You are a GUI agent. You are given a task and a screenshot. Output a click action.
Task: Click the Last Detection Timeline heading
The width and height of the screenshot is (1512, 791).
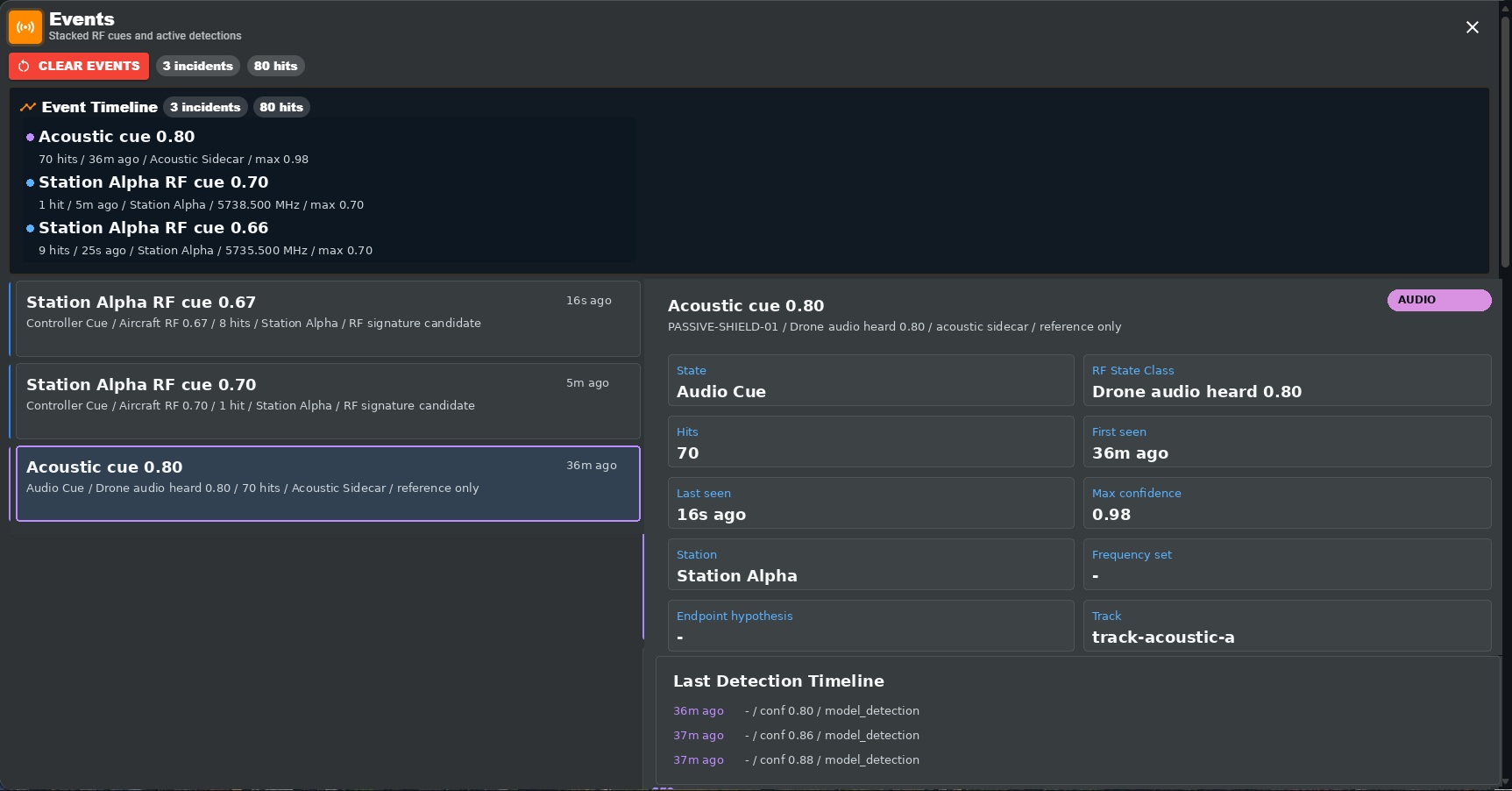coord(778,681)
